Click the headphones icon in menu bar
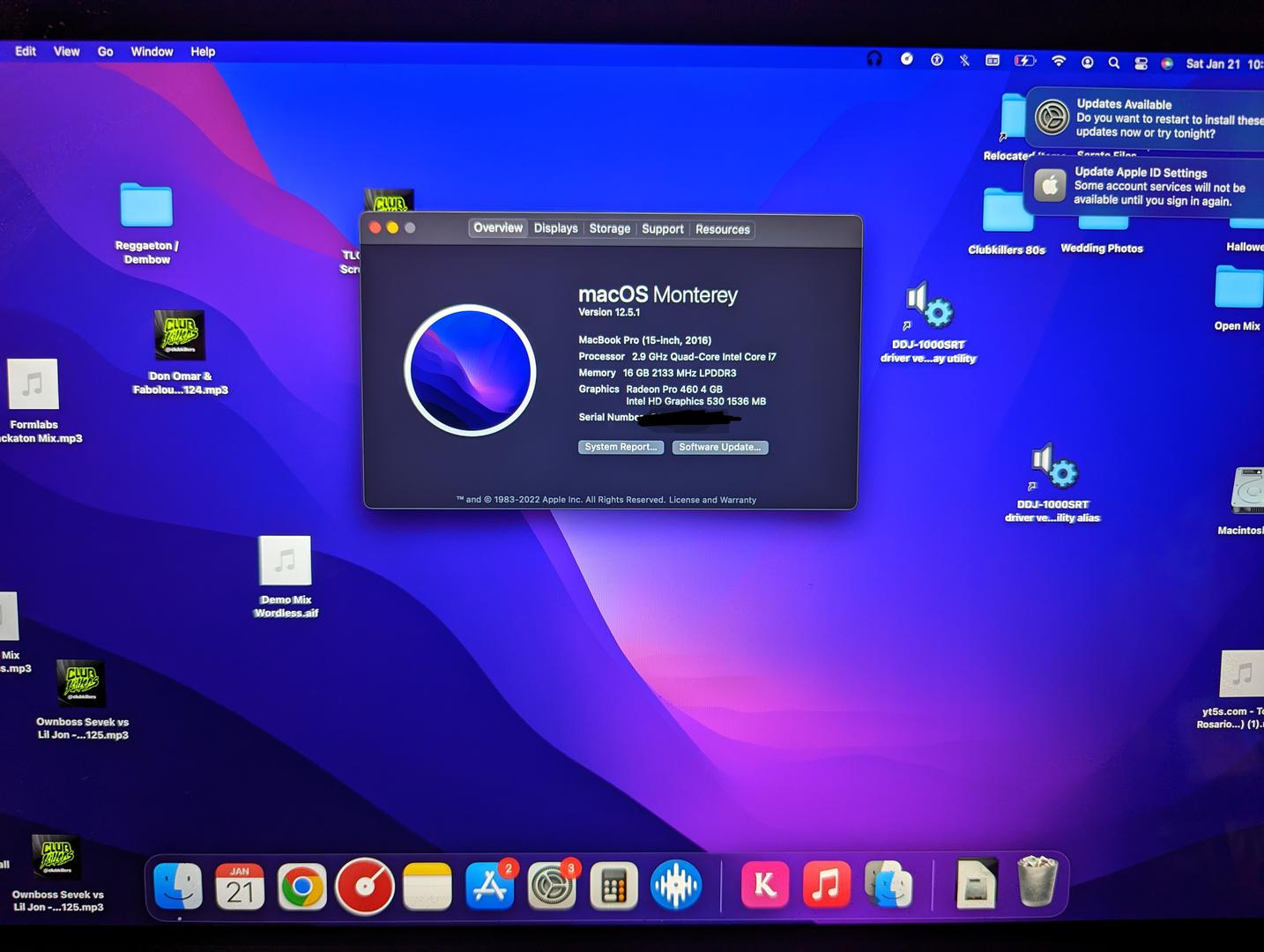The image size is (1264, 952). (x=874, y=59)
